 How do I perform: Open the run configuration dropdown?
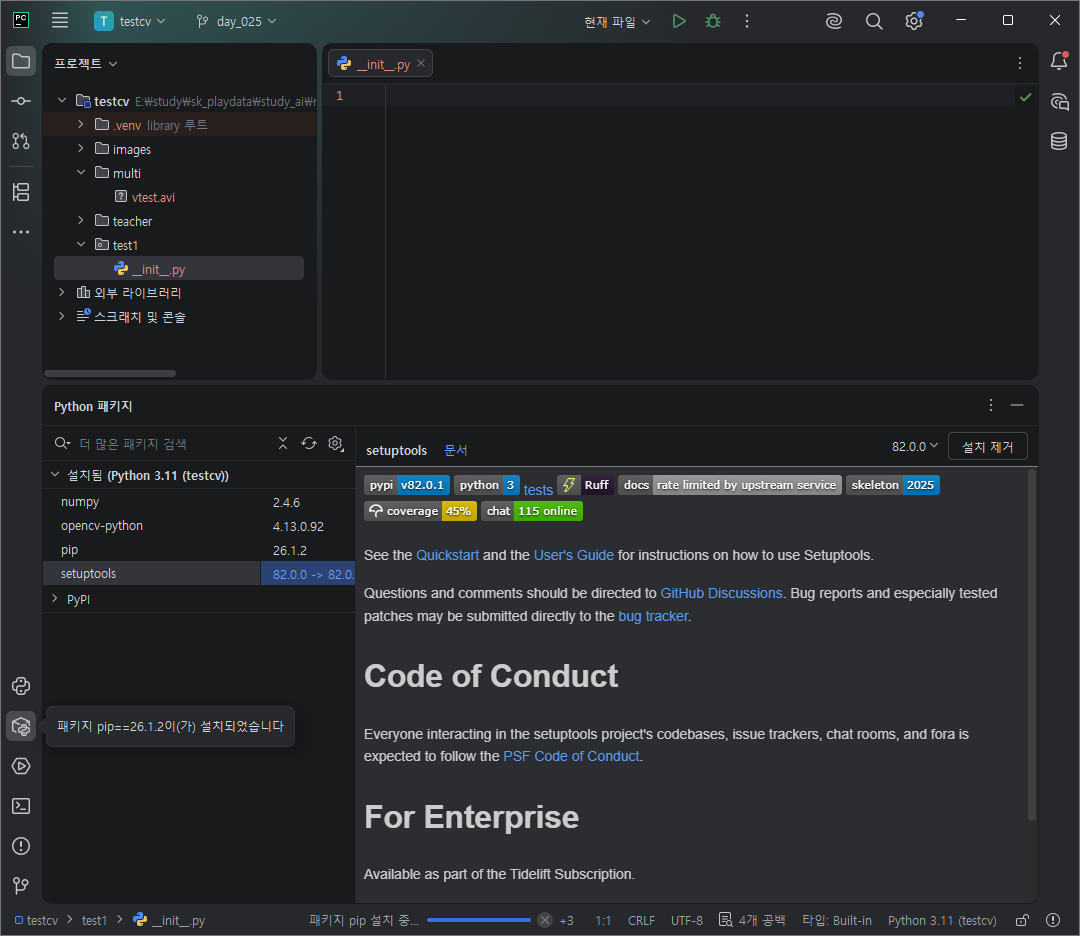[617, 22]
